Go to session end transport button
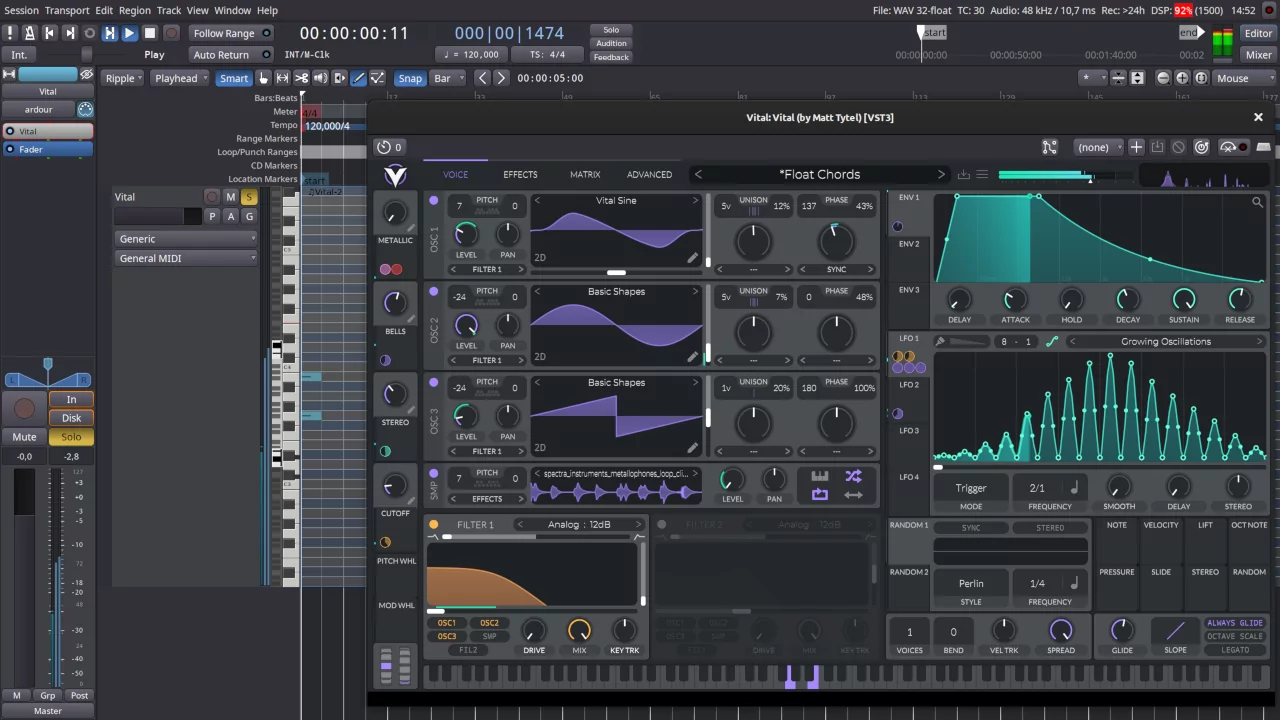Image resolution: width=1280 pixels, height=720 pixels. pos(70,33)
